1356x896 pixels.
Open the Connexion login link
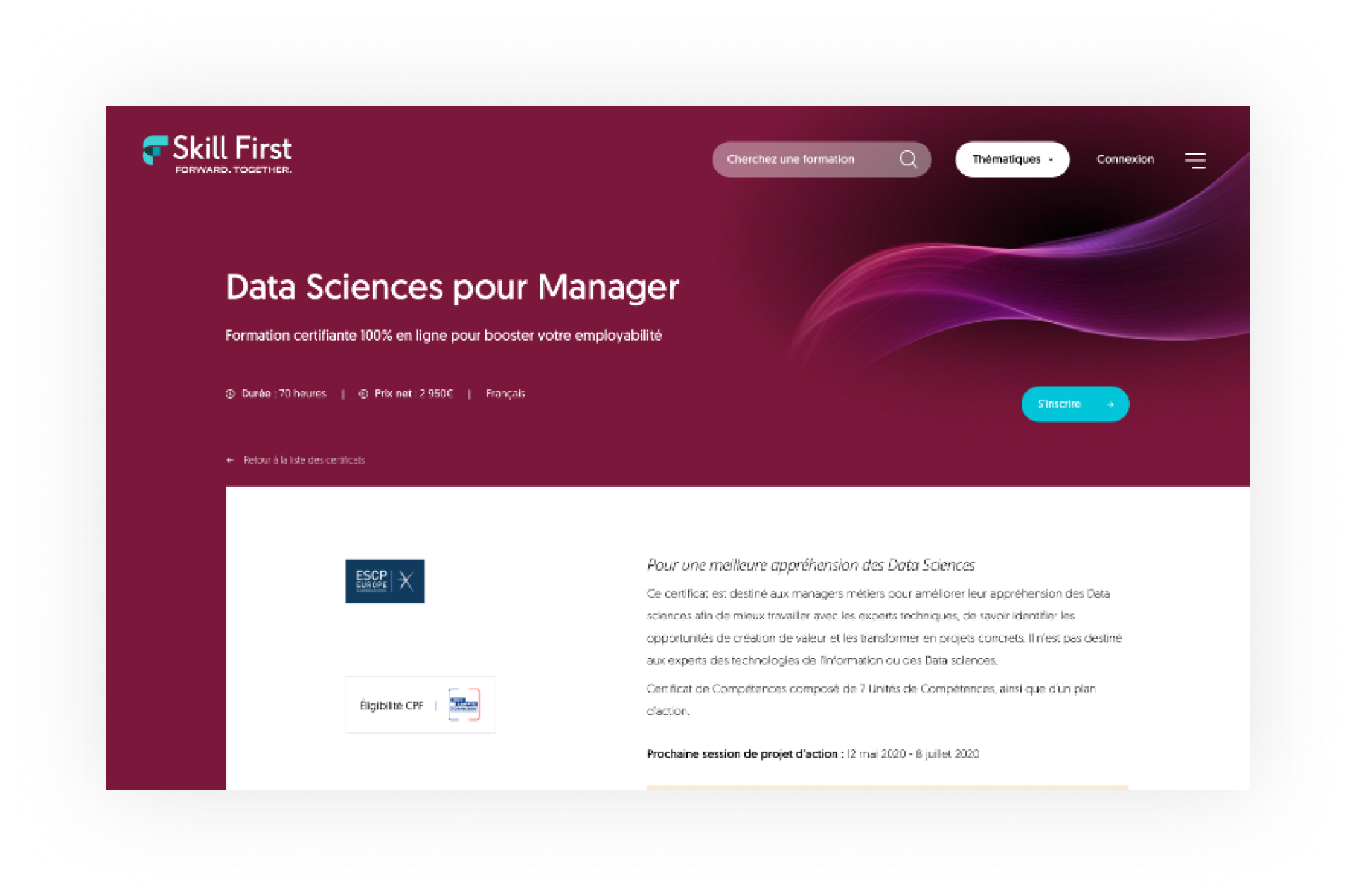point(1125,159)
